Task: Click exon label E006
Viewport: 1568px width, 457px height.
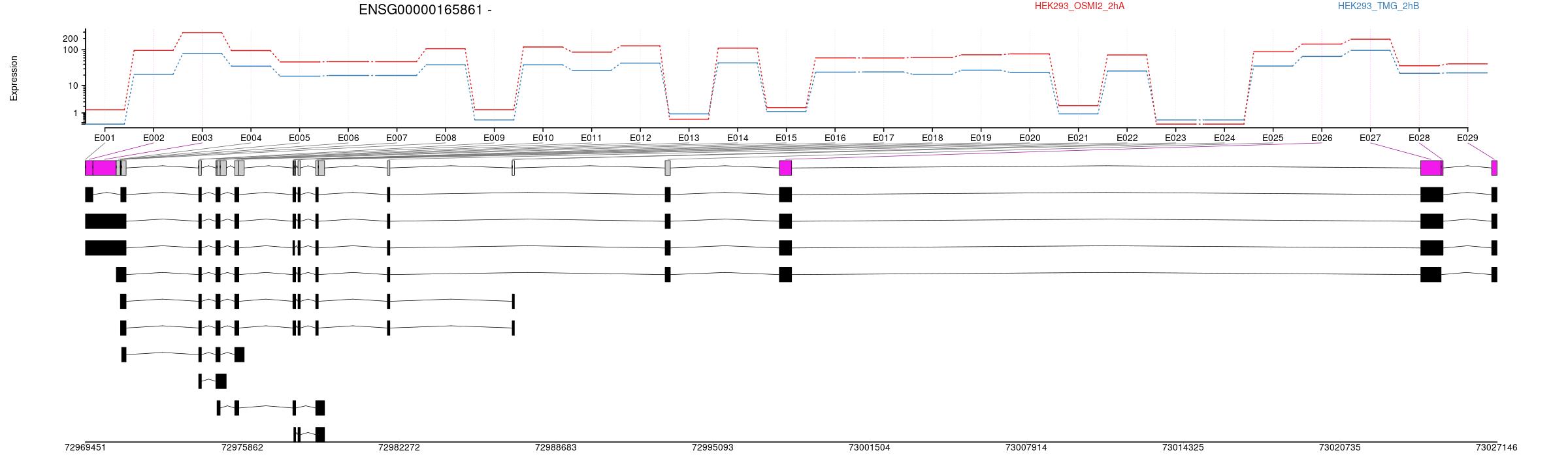Action: [348, 138]
